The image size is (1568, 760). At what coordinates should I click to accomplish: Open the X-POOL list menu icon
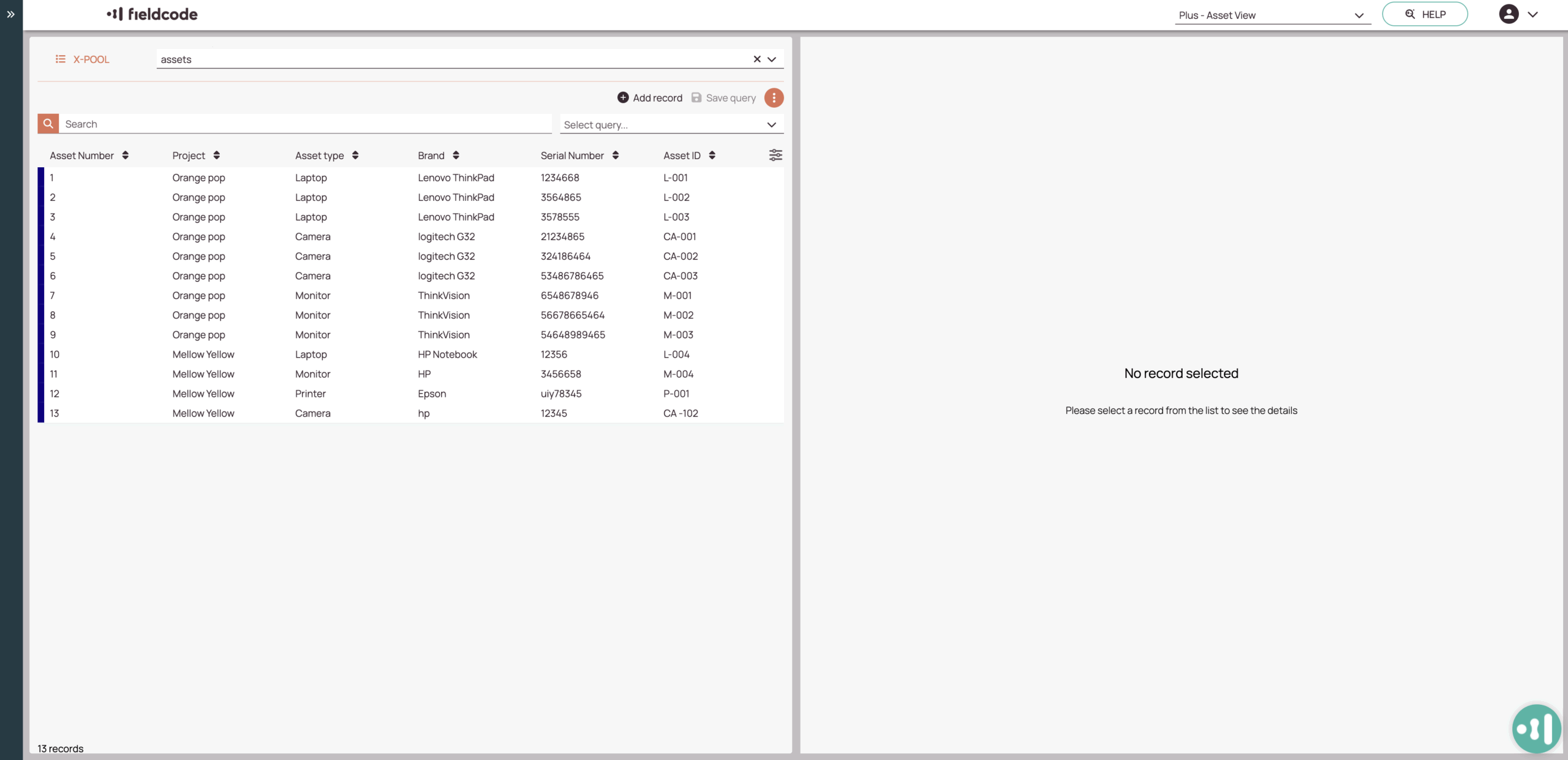coord(60,59)
